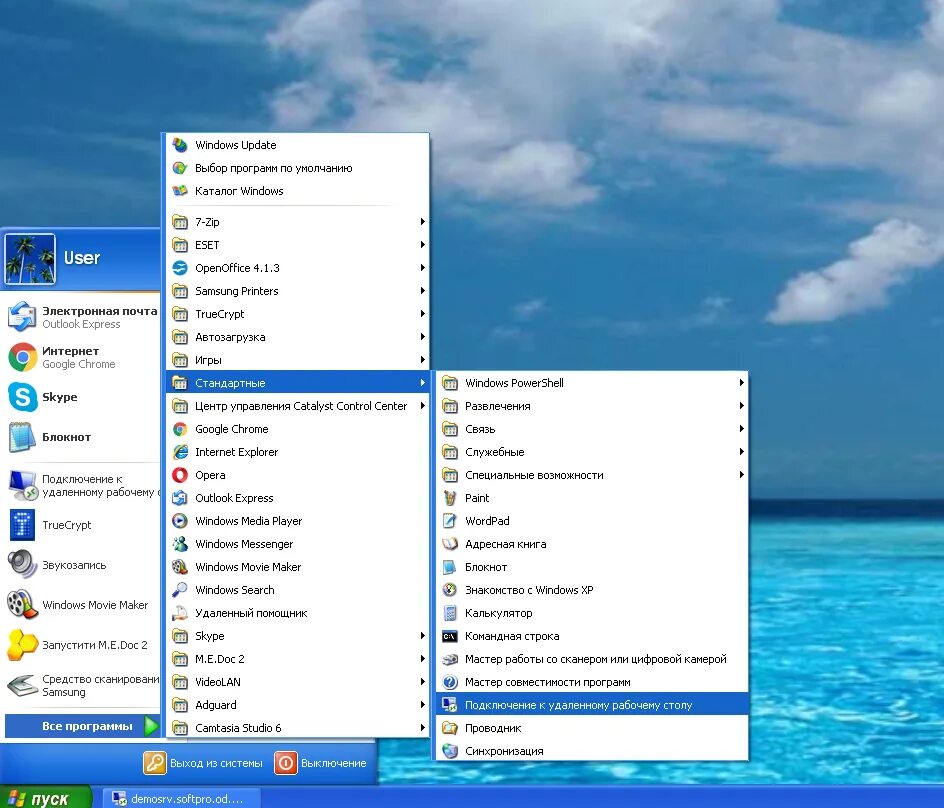Open Camtasia Studio 6 folder
This screenshot has height=808, width=944.
click(297, 728)
